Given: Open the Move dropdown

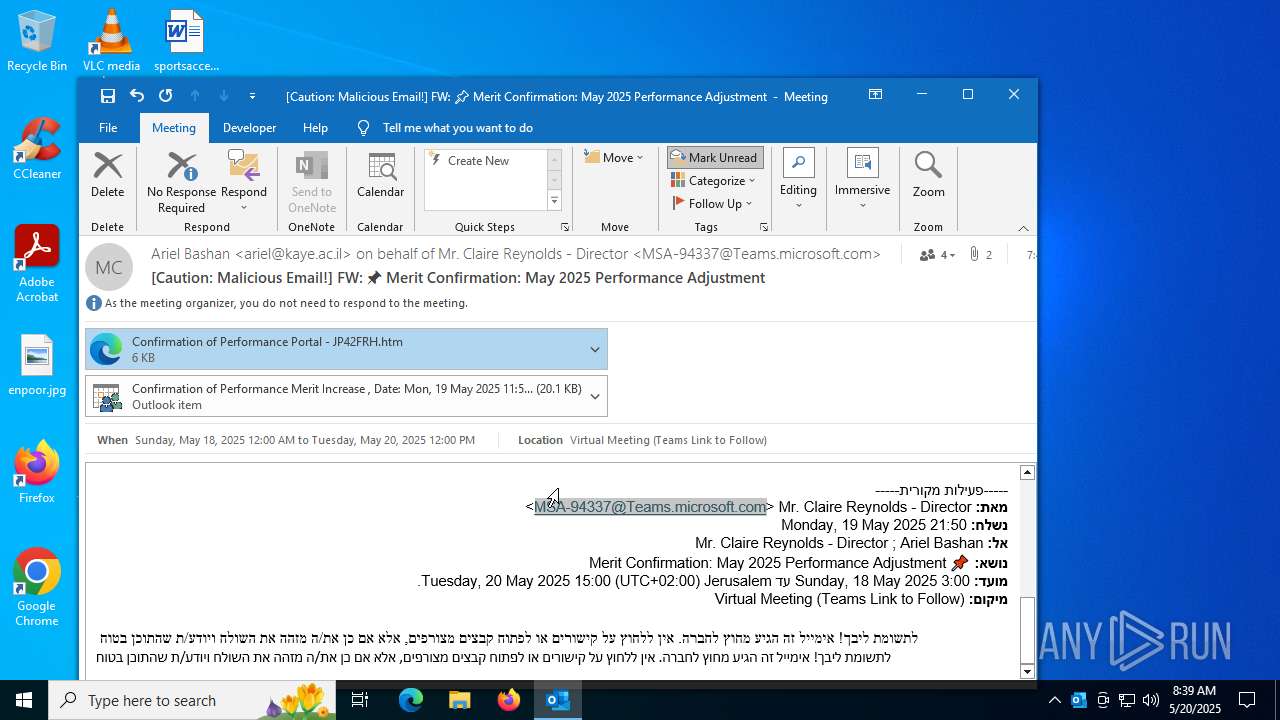Looking at the screenshot, I should (613, 157).
